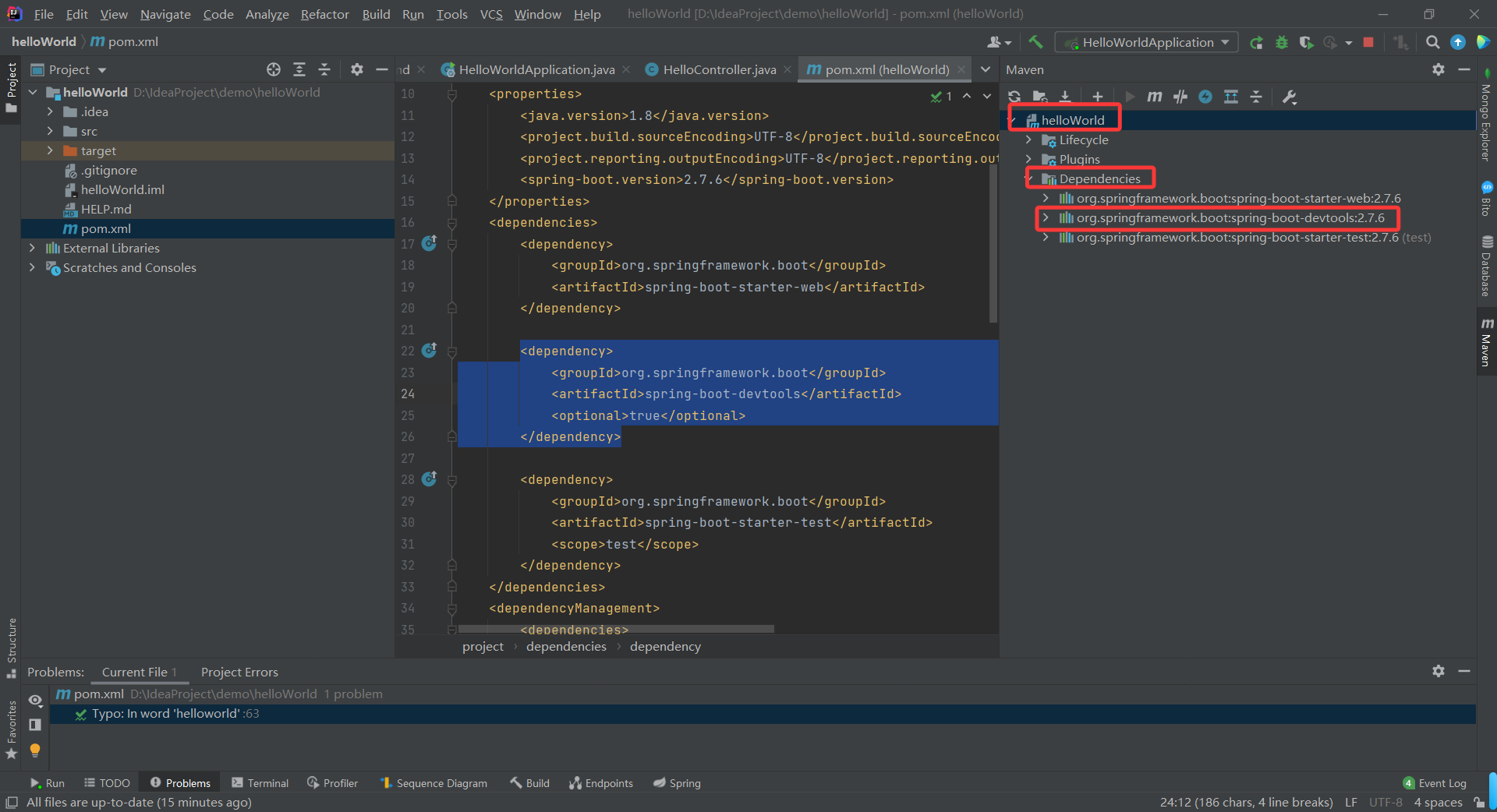The image size is (1497, 812).
Task: Select opened file with locate target icon
Action: 274,69
